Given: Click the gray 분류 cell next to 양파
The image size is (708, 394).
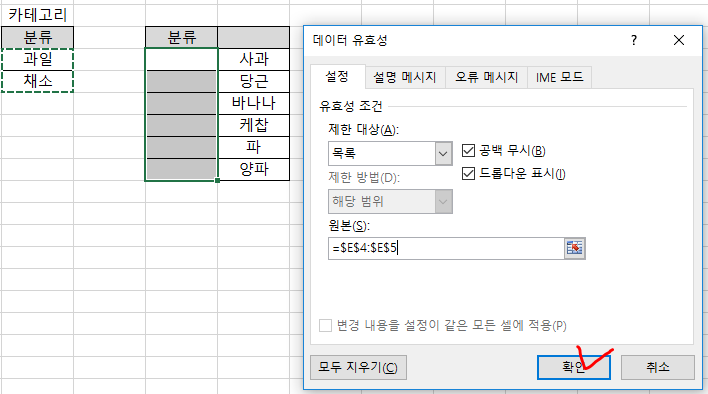Looking at the screenshot, I should 182,169.
